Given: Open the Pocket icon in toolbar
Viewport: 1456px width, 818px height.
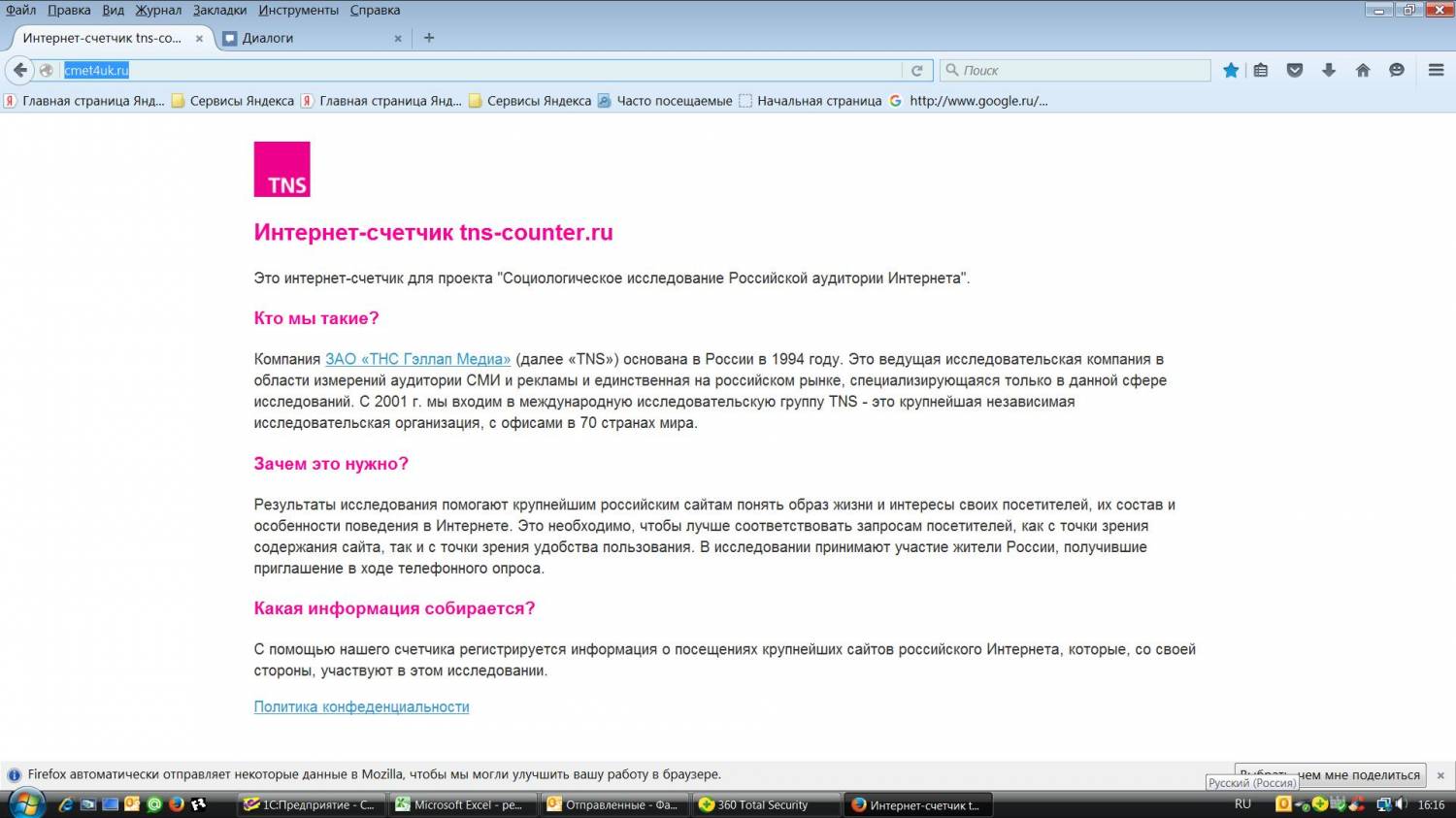Looking at the screenshot, I should click(1295, 70).
